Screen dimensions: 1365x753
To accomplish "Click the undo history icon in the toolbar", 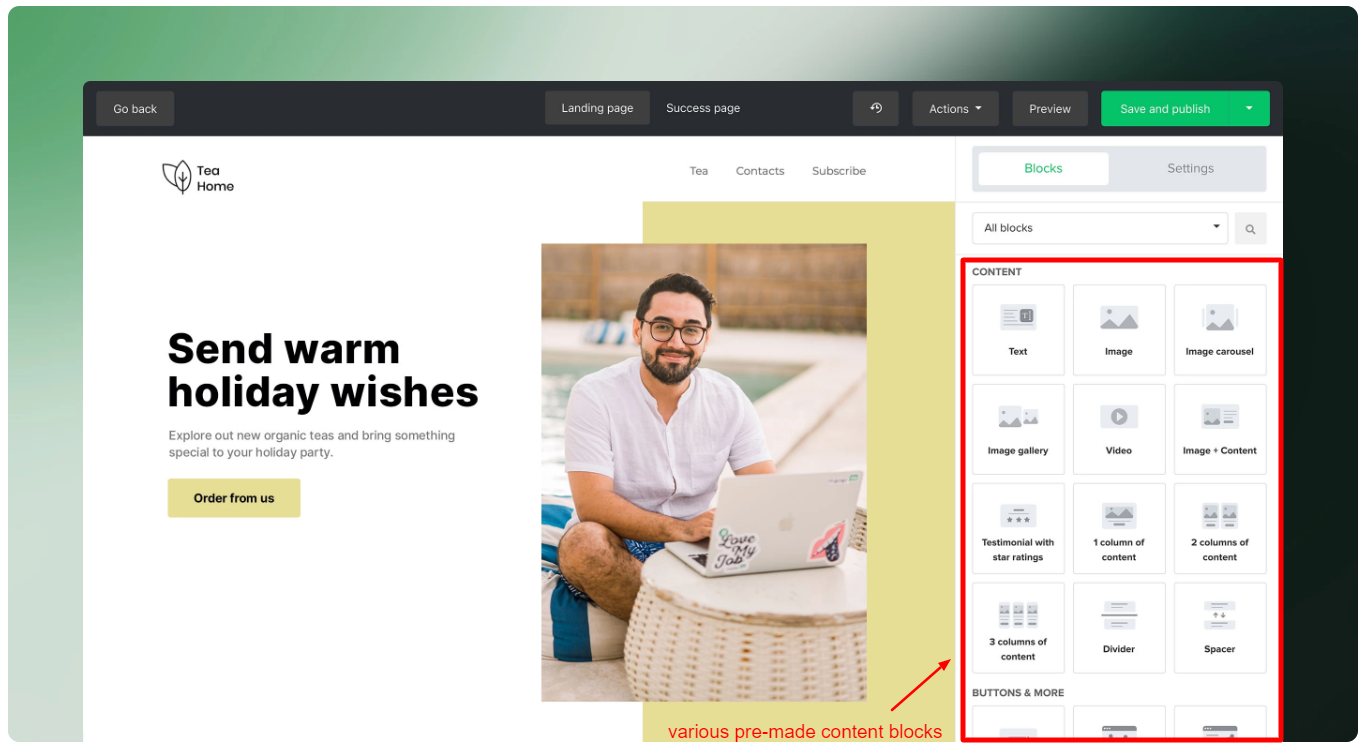I will tap(875, 108).
